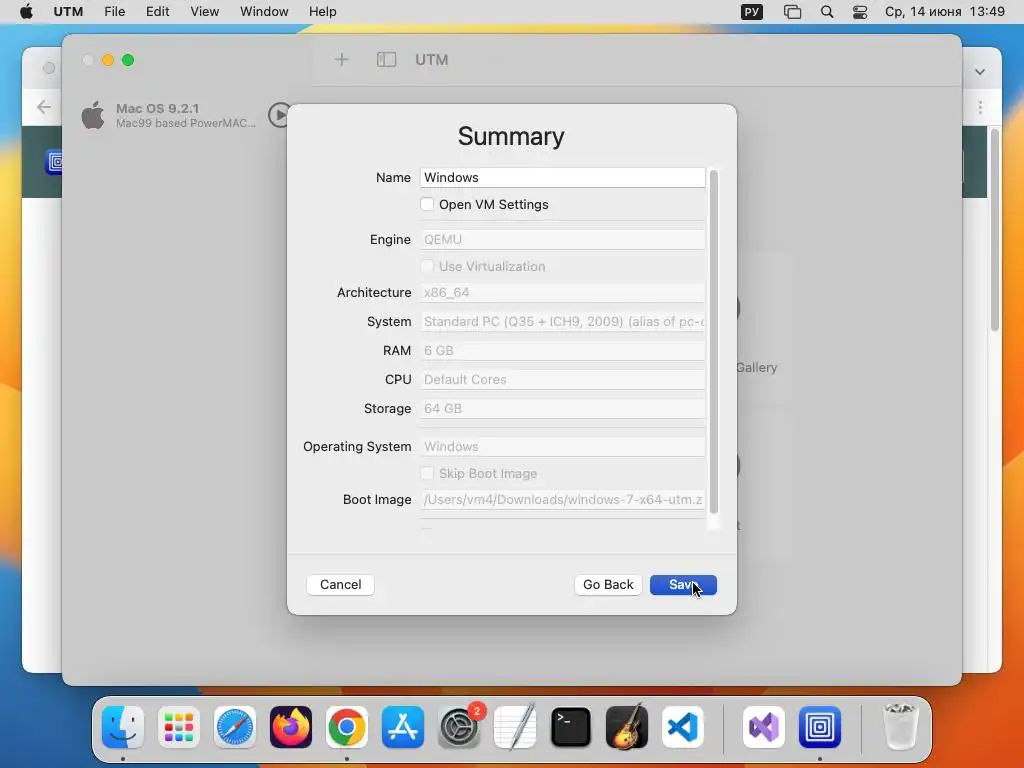Viewport: 1024px width, 768px height.
Task: Open Finder from the Dock
Action: 123,727
